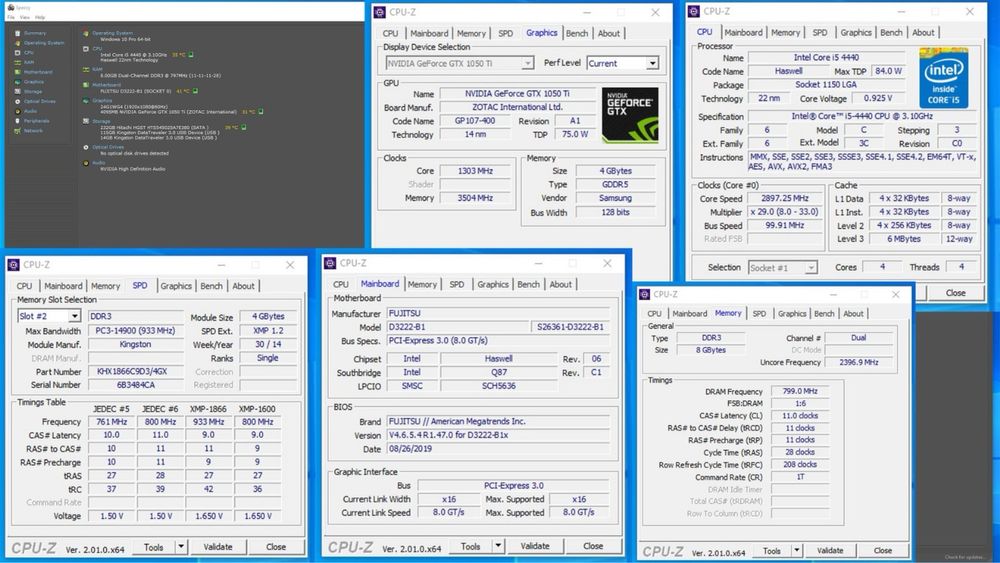Click Storage temperature status icon in Speccy summary

244,128
